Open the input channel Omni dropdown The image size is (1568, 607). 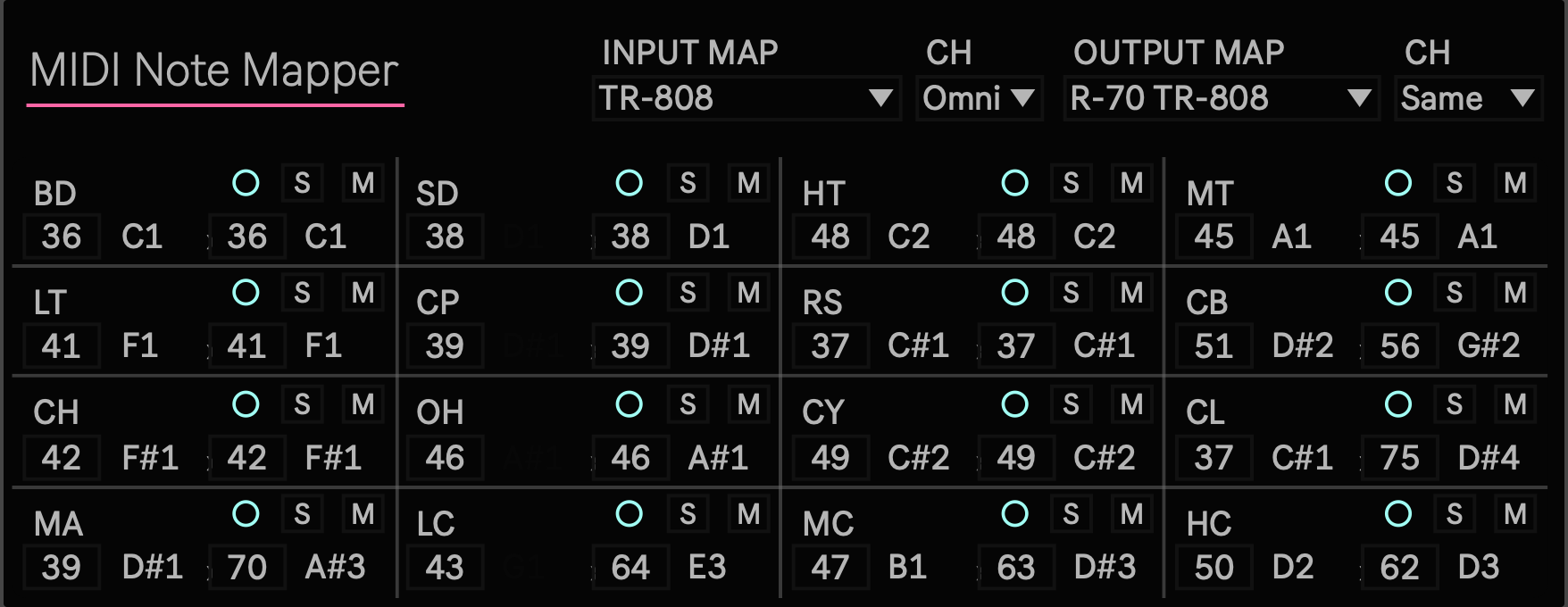tap(979, 98)
